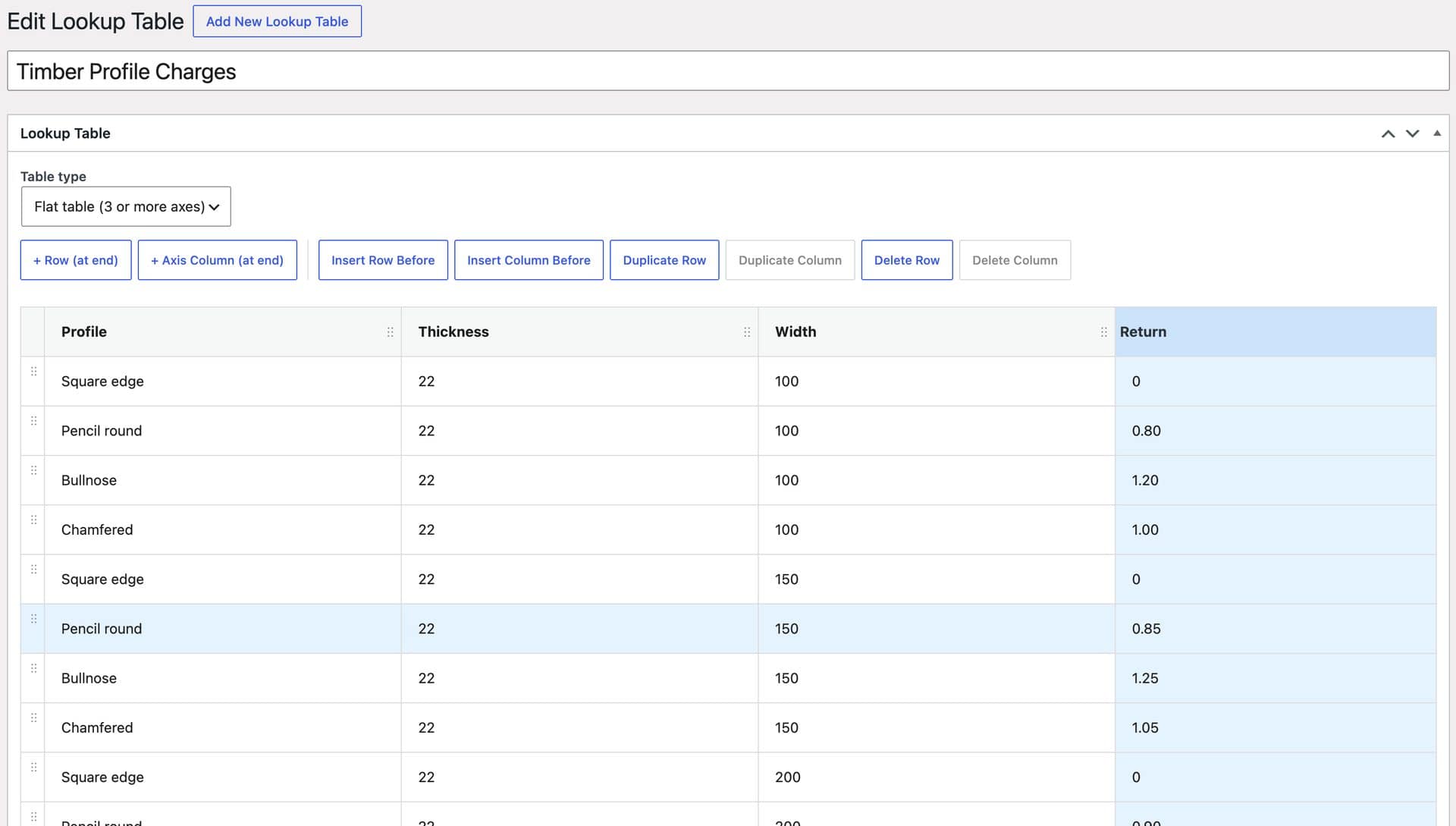Edit the 0.80 return value cell
The height and width of the screenshot is (826, 1456).
tap(1276, 431)
